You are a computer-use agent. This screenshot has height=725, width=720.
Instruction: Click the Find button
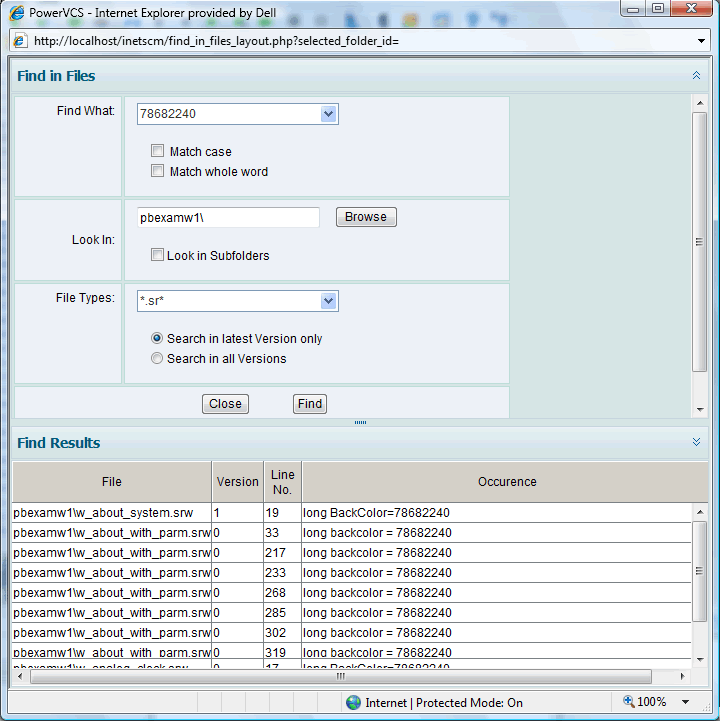(x=310, y=404)
